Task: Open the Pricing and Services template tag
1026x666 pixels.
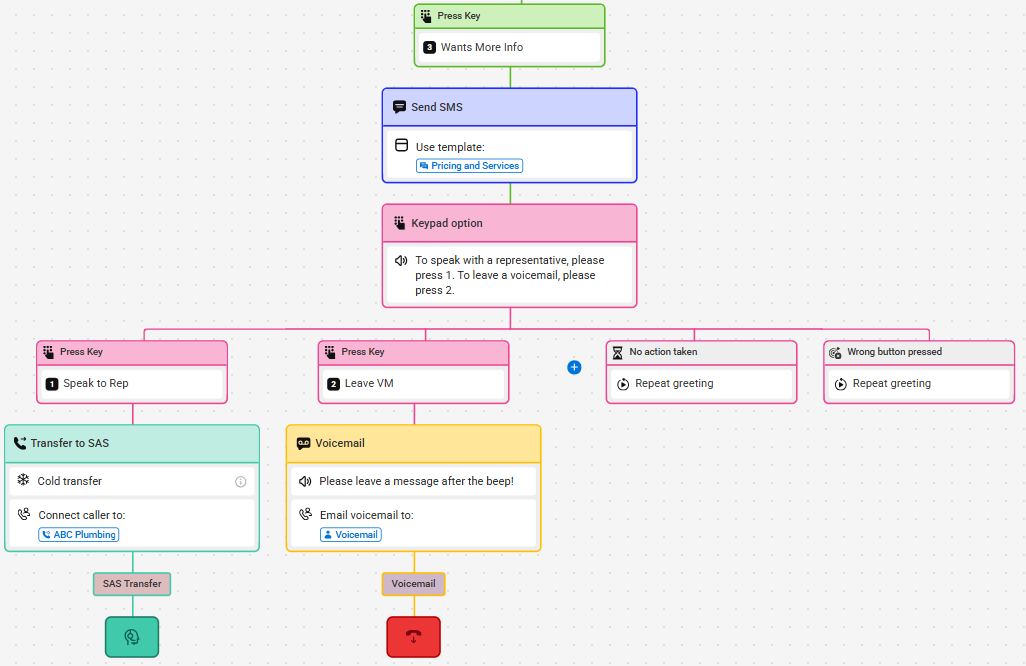Action: (469, 166)
